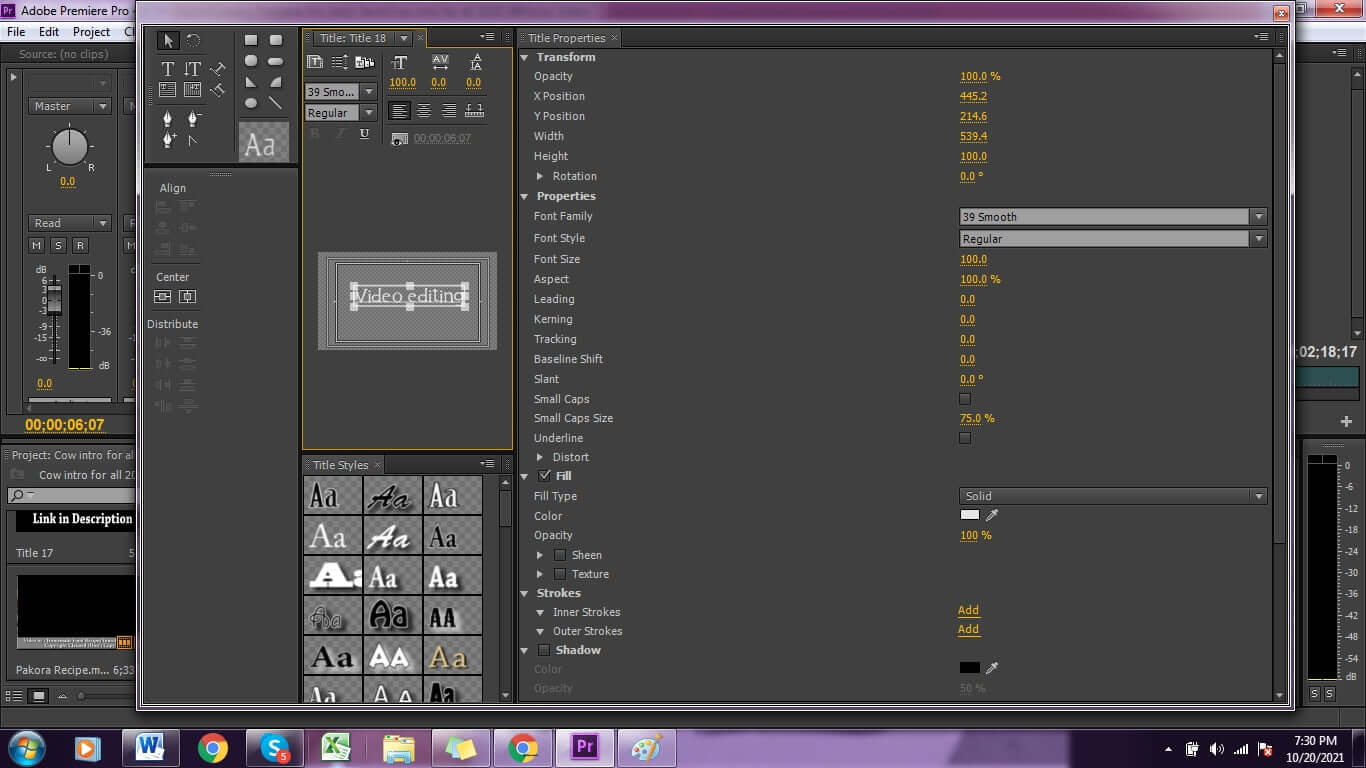Select the Area Type tool
The height and width of the screenshot is (768, 1366).
pyautogui.click(x=168, y=90)
